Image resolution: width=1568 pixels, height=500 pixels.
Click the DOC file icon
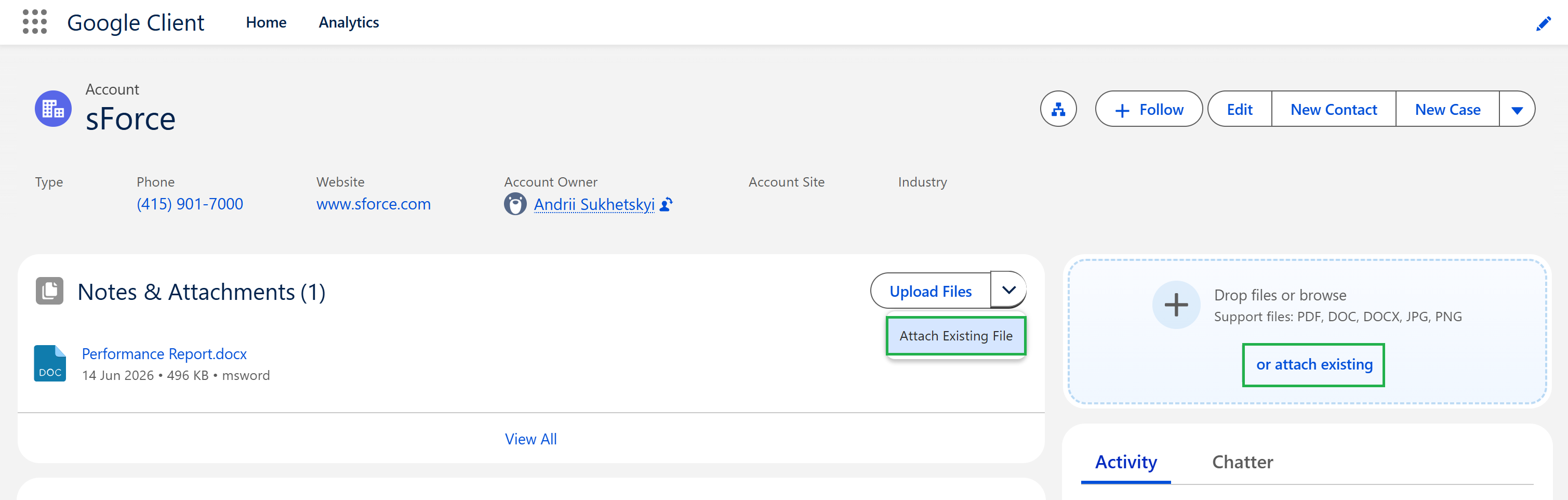(50, 363)
